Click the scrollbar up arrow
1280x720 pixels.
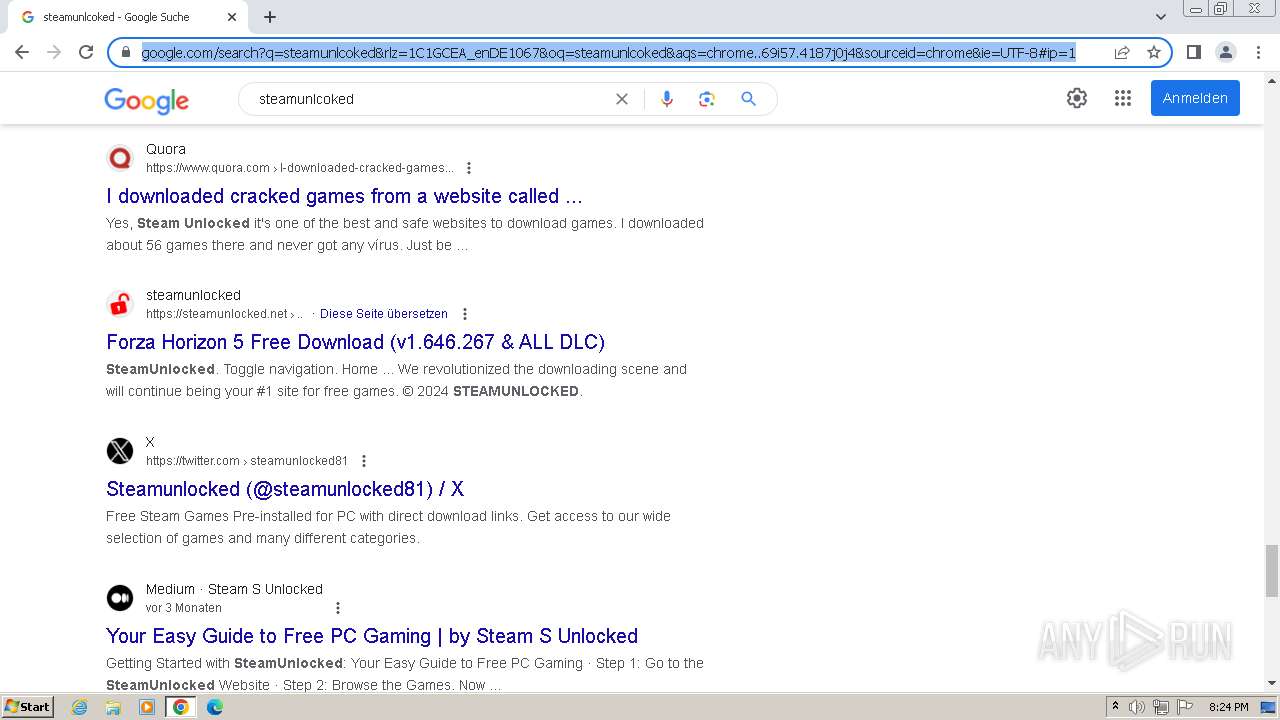coord(1272,79)
